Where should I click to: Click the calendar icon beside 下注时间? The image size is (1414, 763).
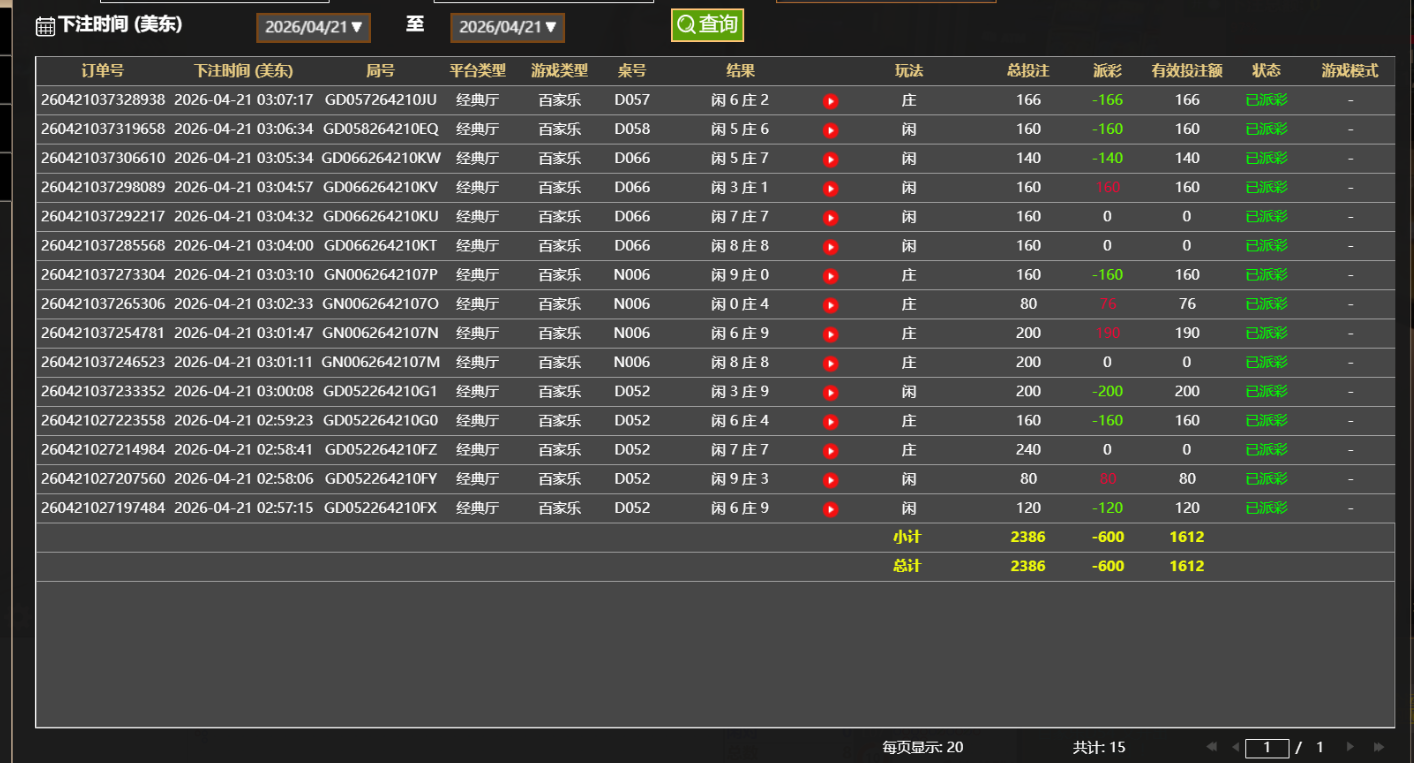click(45, 26)
